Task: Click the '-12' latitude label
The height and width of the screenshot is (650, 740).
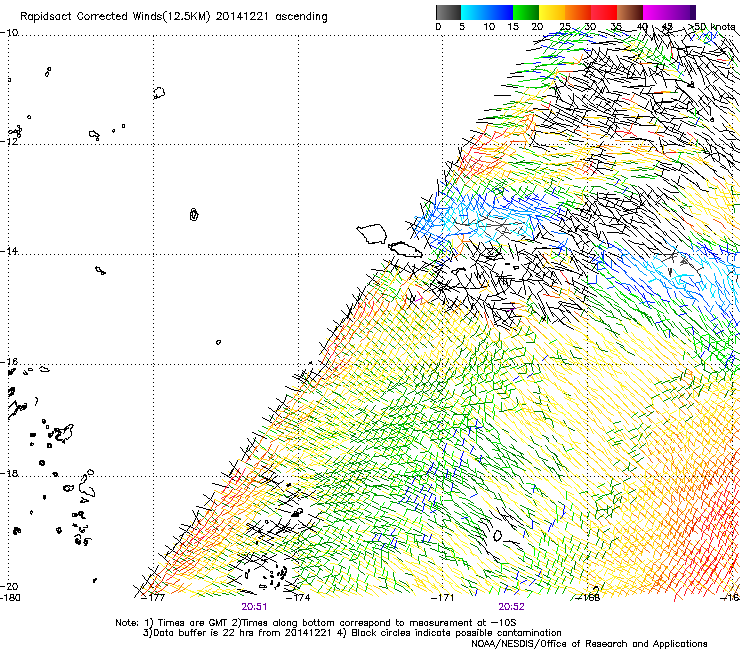Action: point(9,141)
